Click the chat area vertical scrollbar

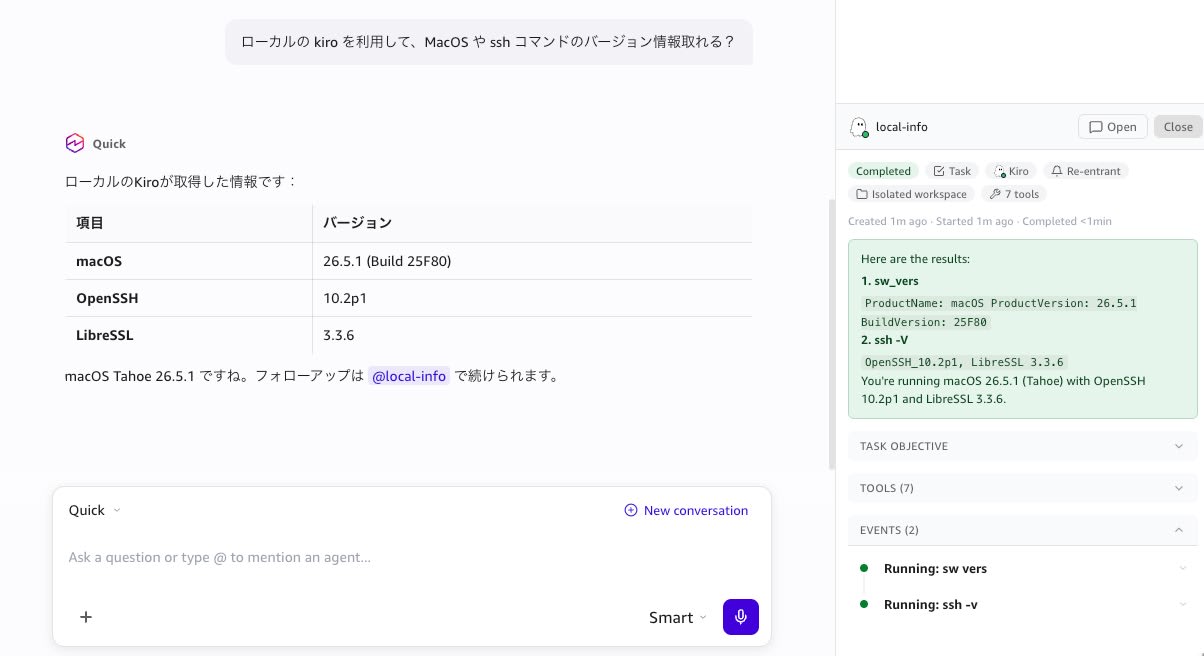tap(831, 335)
